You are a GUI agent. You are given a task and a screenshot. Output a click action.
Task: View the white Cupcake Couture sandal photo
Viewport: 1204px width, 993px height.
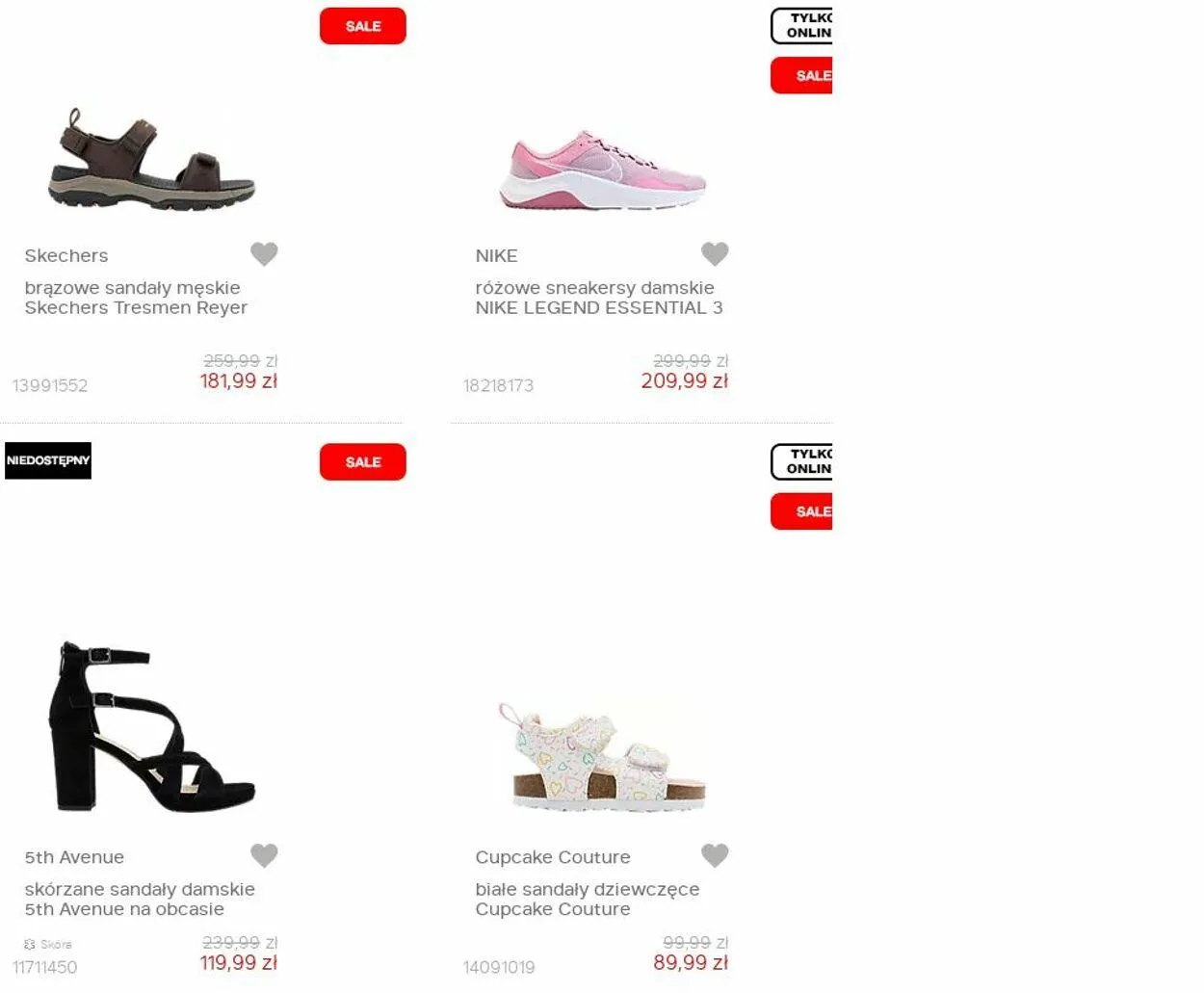602,757
